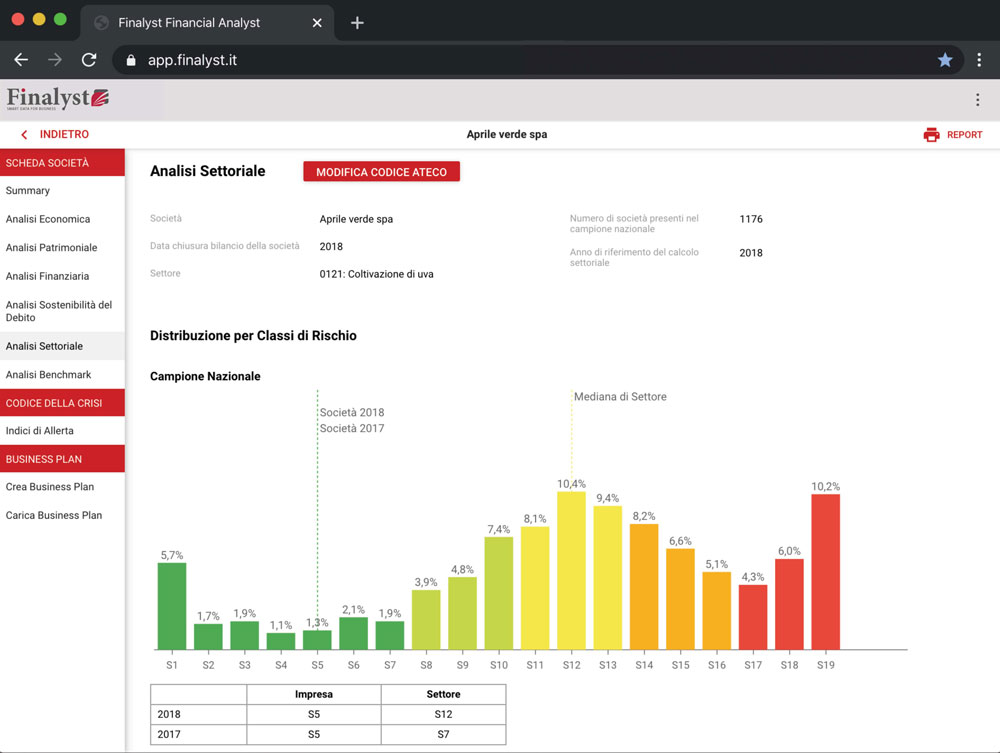This screenshot has width=1000, height=753.
Task: Bookmark page with the star icon
Action: click(x=944, y=60)
